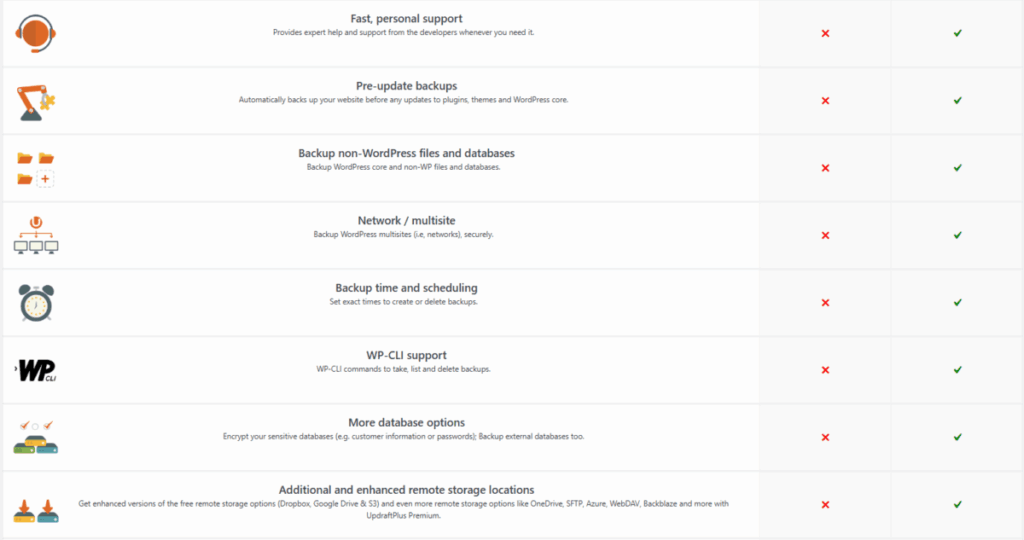The height and width of the screenshot is (540, 1024).
Task: Click the remote storage download arrows icon
Action: [x=36, y=504]
